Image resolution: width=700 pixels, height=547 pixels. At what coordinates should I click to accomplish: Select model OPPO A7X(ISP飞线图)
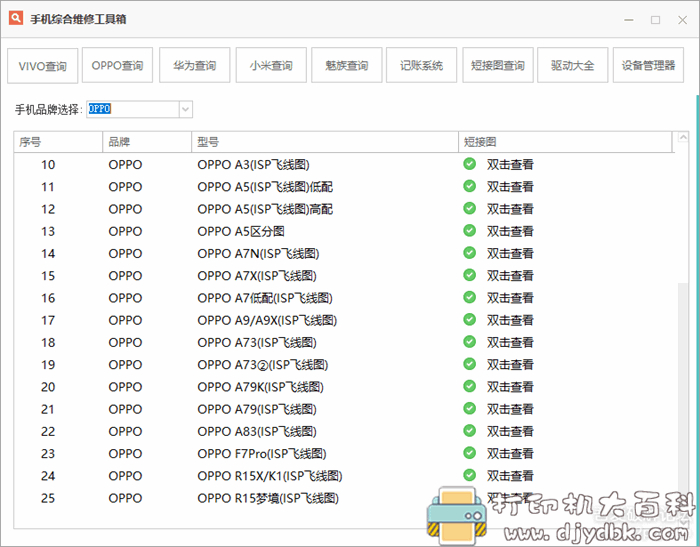point(257,276)
